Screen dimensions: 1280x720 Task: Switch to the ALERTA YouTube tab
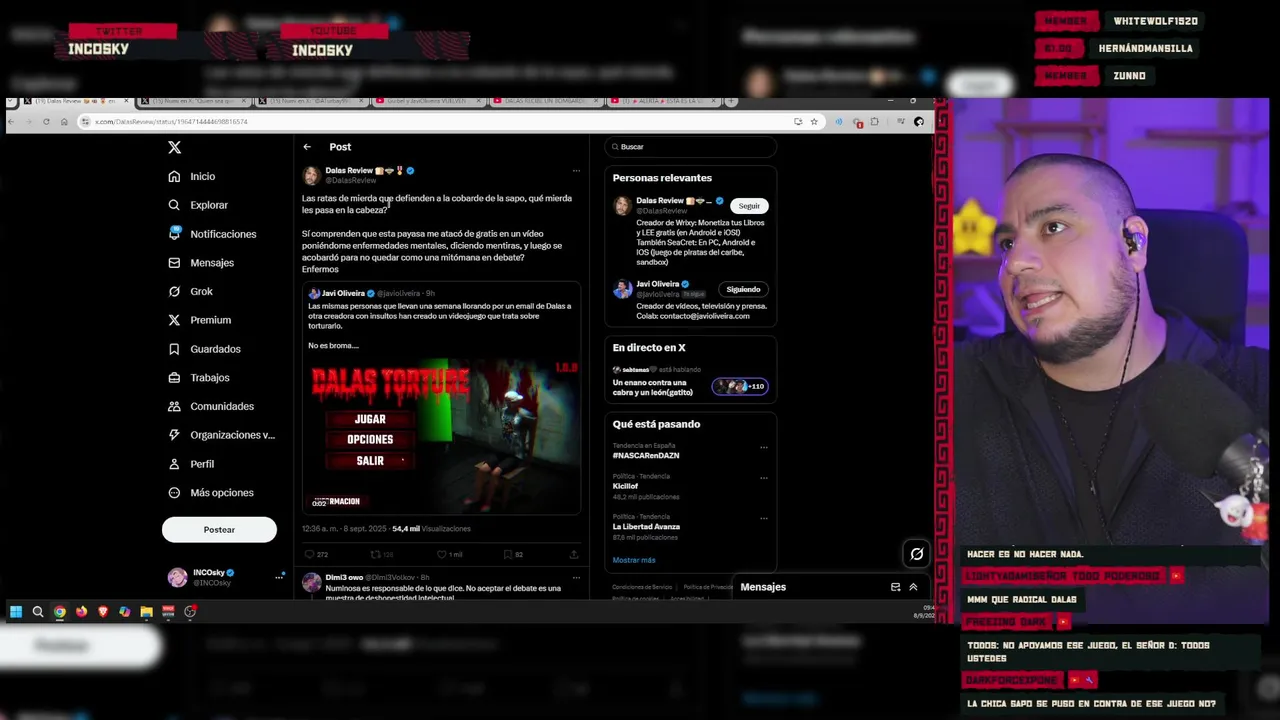[x=666, y=101]
